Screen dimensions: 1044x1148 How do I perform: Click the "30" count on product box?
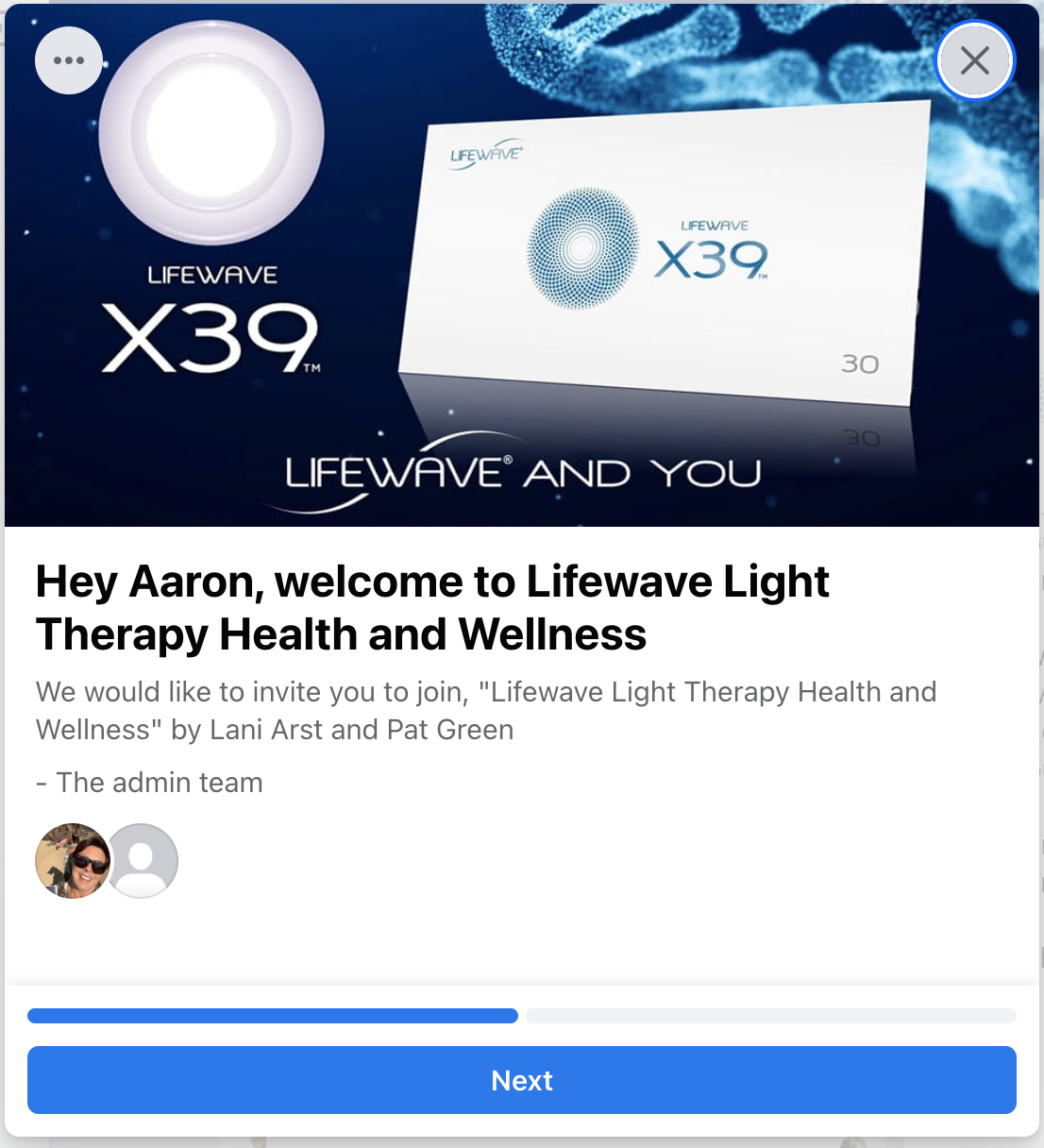pyautogui.click(x=860, y=363)
